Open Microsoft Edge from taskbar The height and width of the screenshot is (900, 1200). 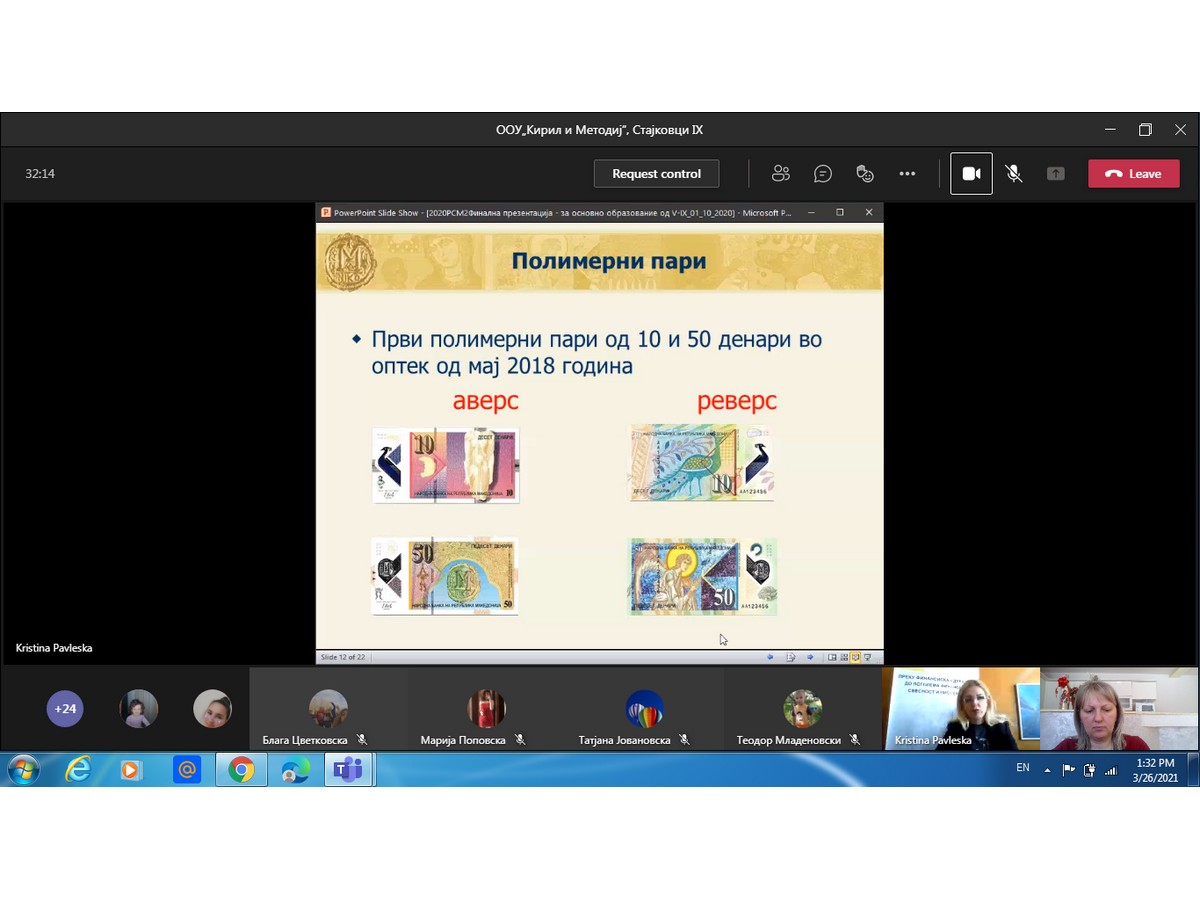point(295,769)
